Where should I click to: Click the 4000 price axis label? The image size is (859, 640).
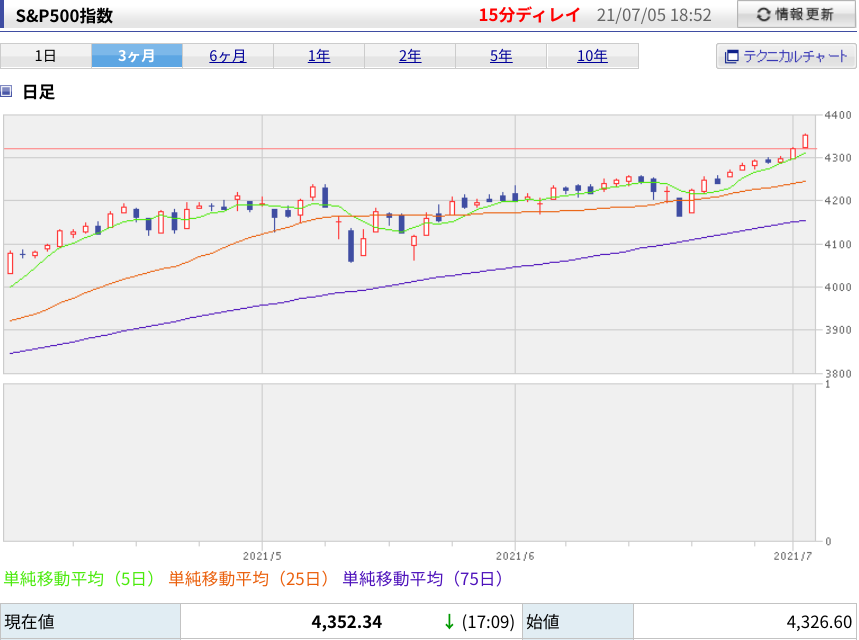point(838,287)
